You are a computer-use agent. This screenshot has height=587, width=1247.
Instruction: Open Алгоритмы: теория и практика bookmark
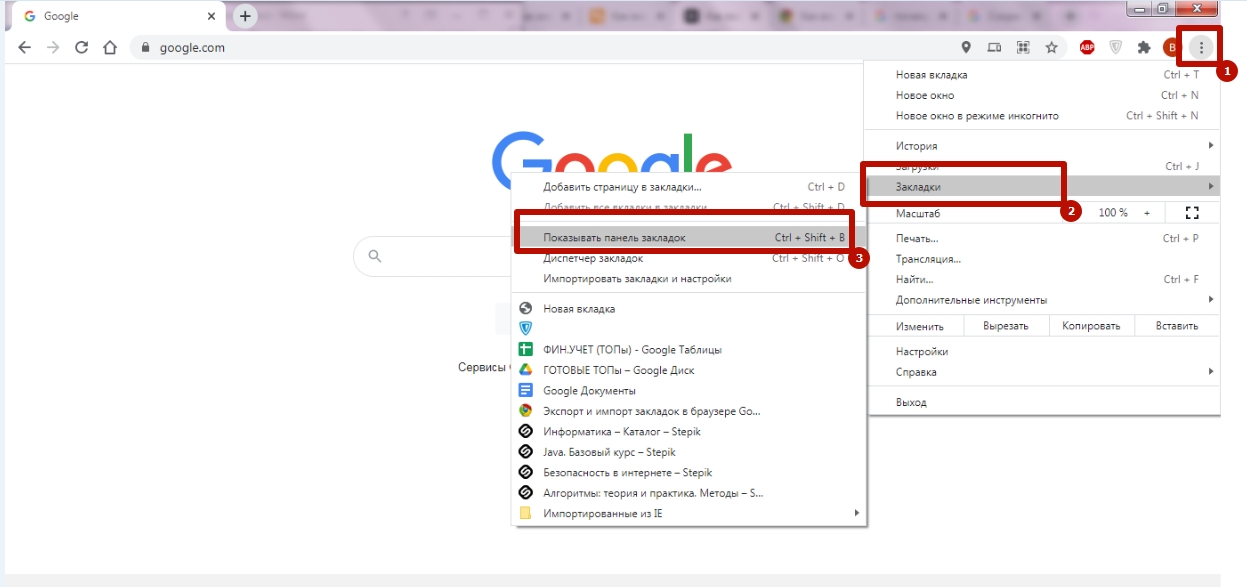689,493
